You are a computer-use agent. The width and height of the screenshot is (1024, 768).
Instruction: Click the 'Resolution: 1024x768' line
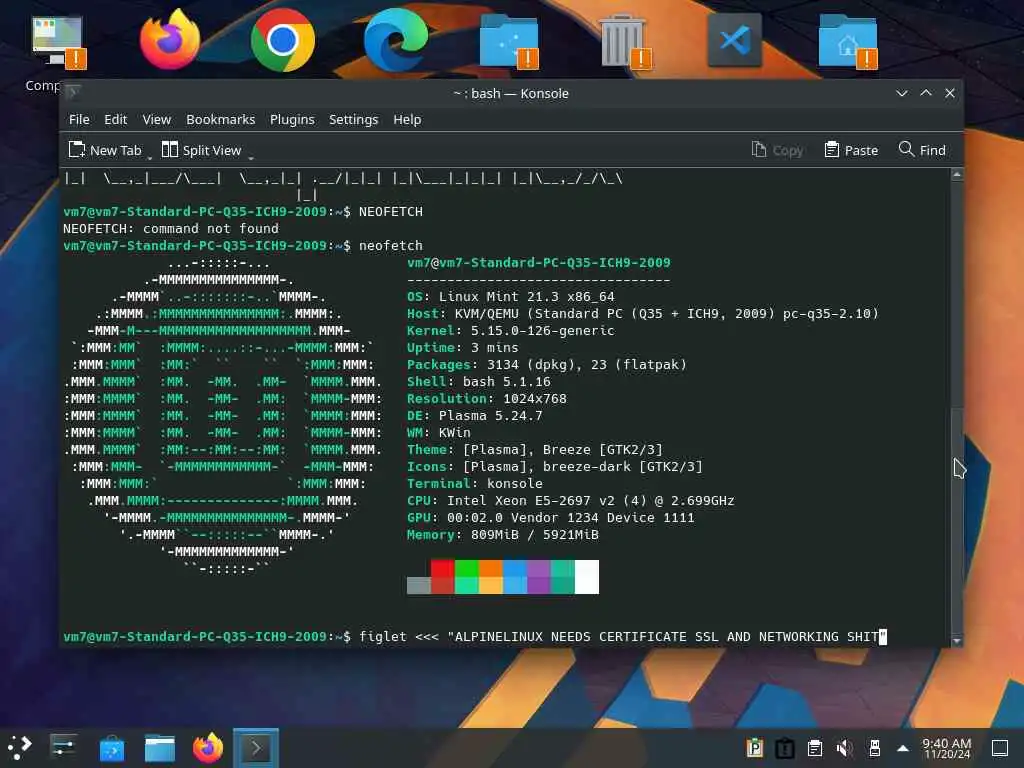[x=487, y=398]
